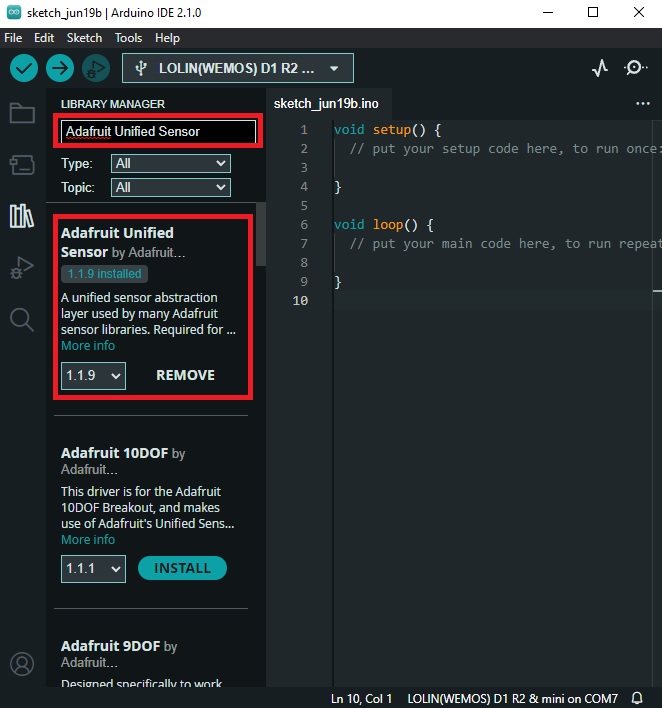Click the LIBRARY MANAGER panel heading

(x=113, y=104)
